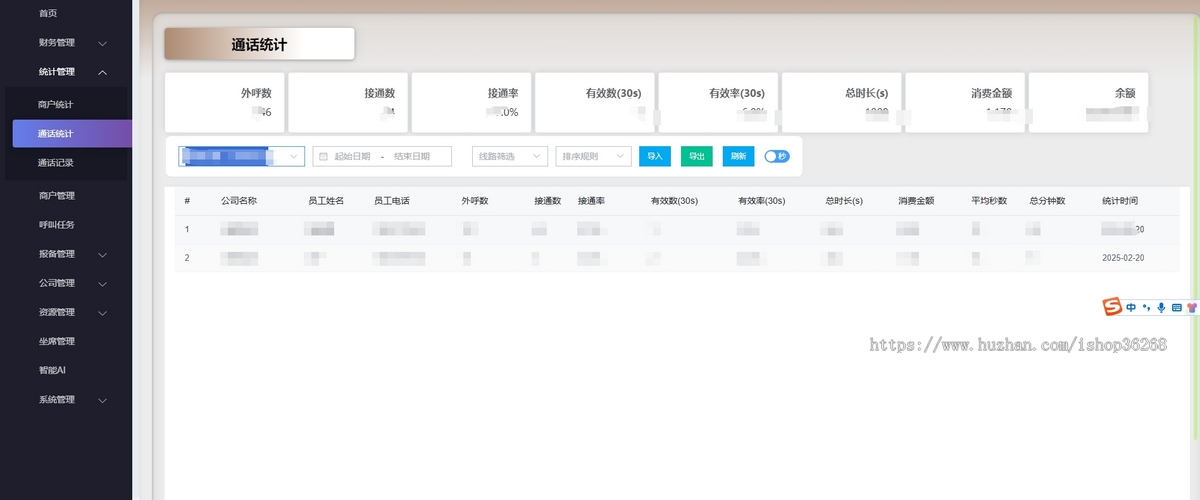Click the Sogou input method logo
The height and width of the screenshot is (500, 1200).
(1111, 307)
